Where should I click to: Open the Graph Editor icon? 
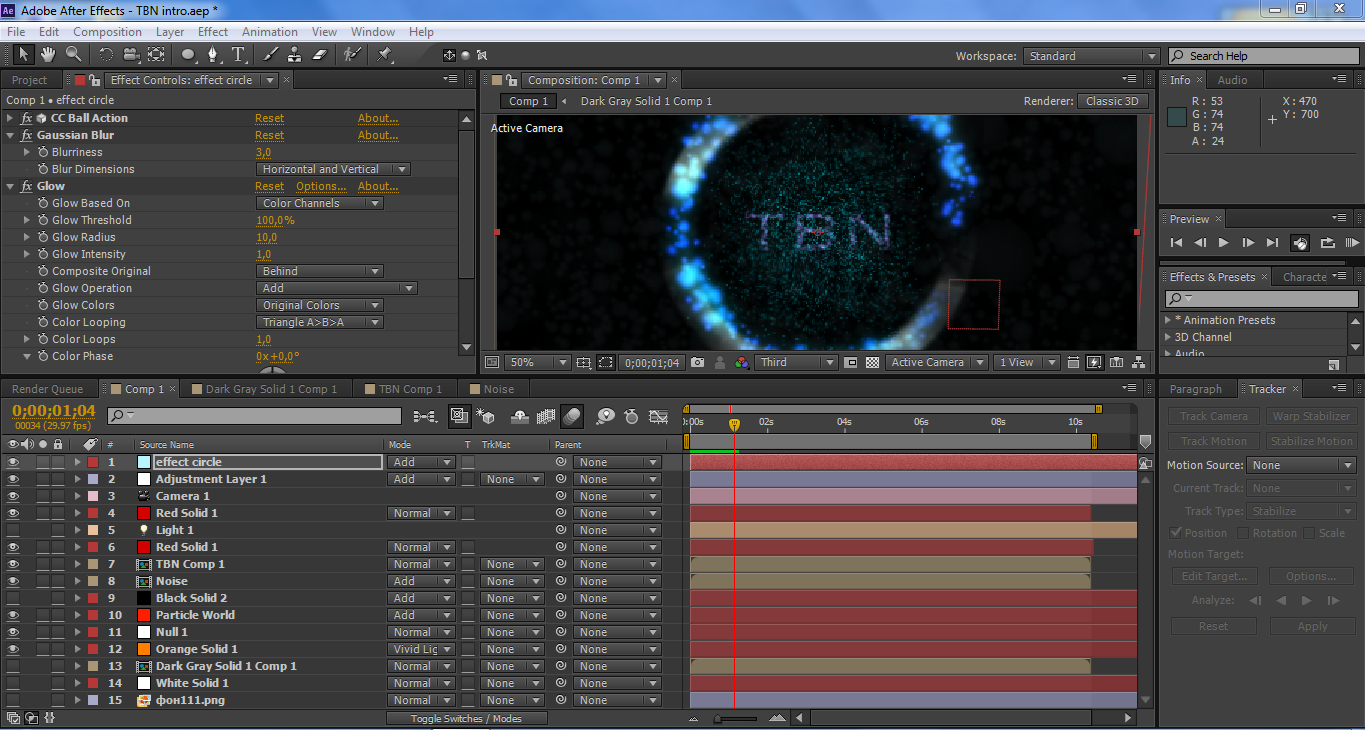(658, 416)
